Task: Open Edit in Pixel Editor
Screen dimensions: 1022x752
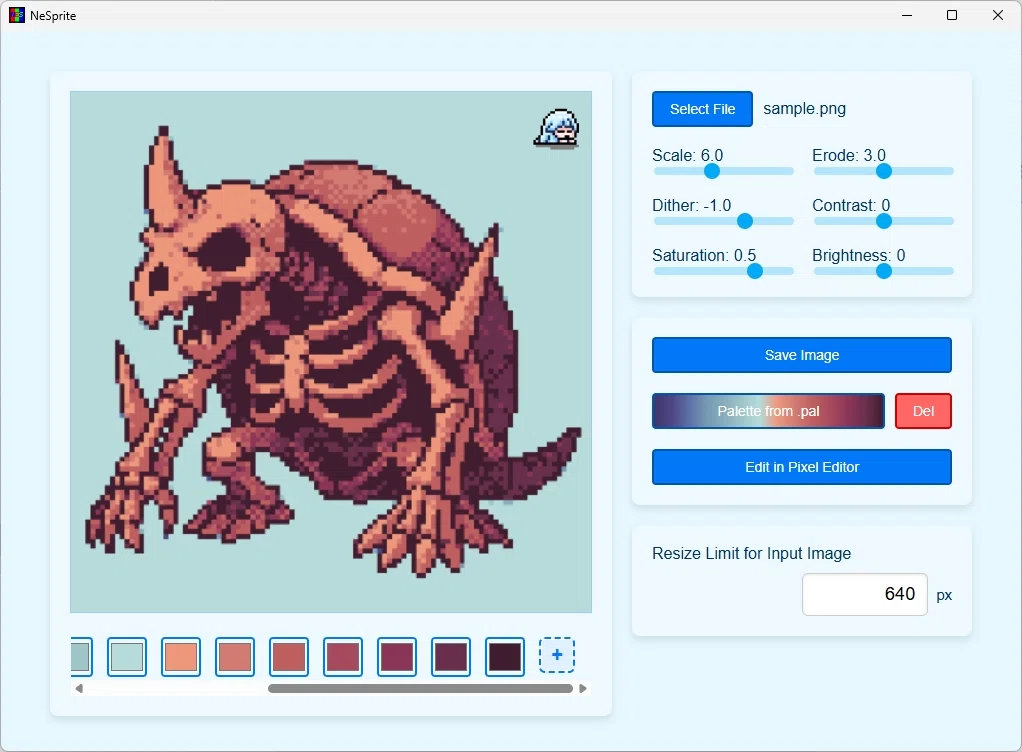Action: (x=802, y=467)
